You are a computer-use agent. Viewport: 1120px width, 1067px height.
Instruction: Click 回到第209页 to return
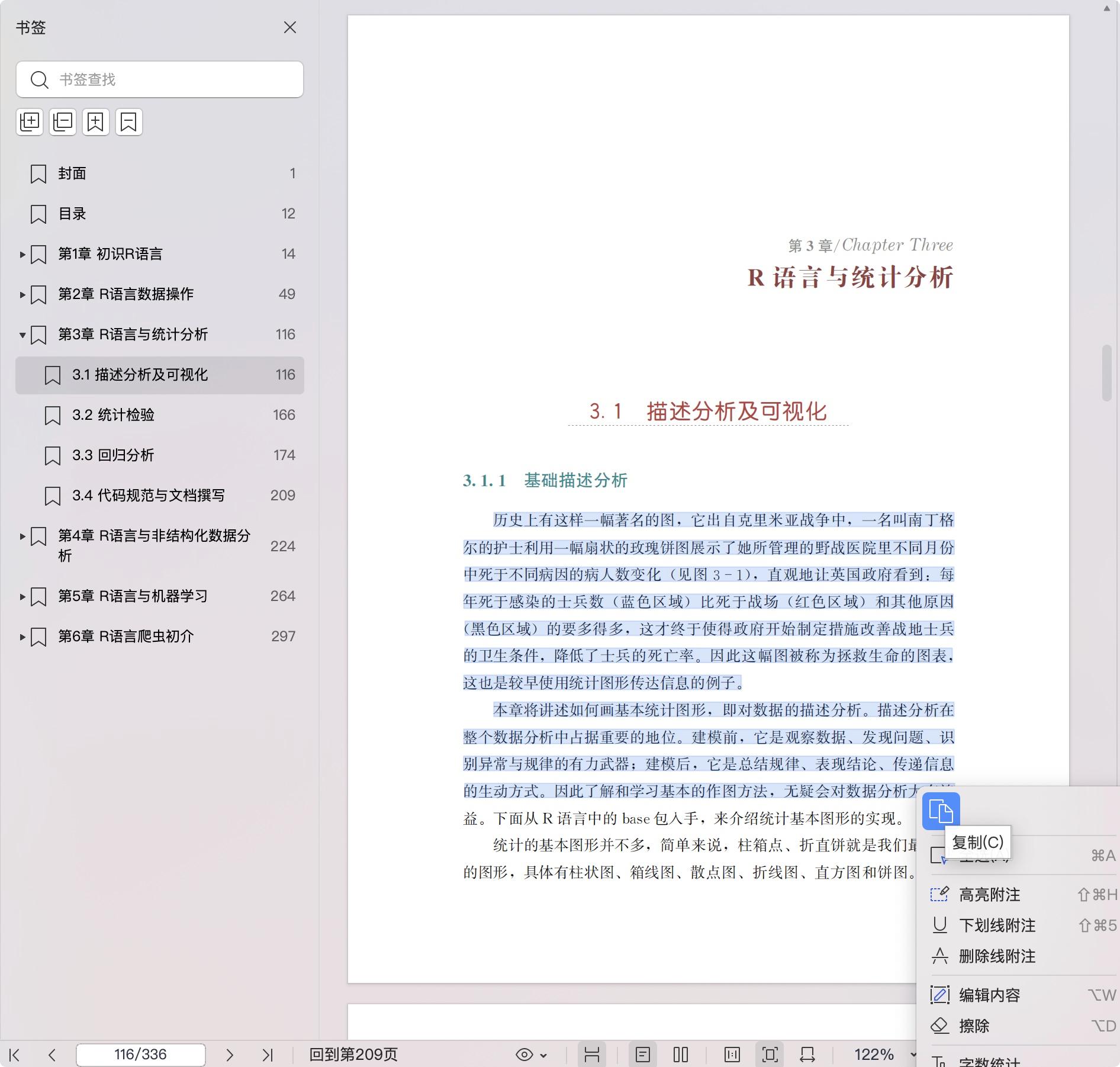coord(353,1055)
